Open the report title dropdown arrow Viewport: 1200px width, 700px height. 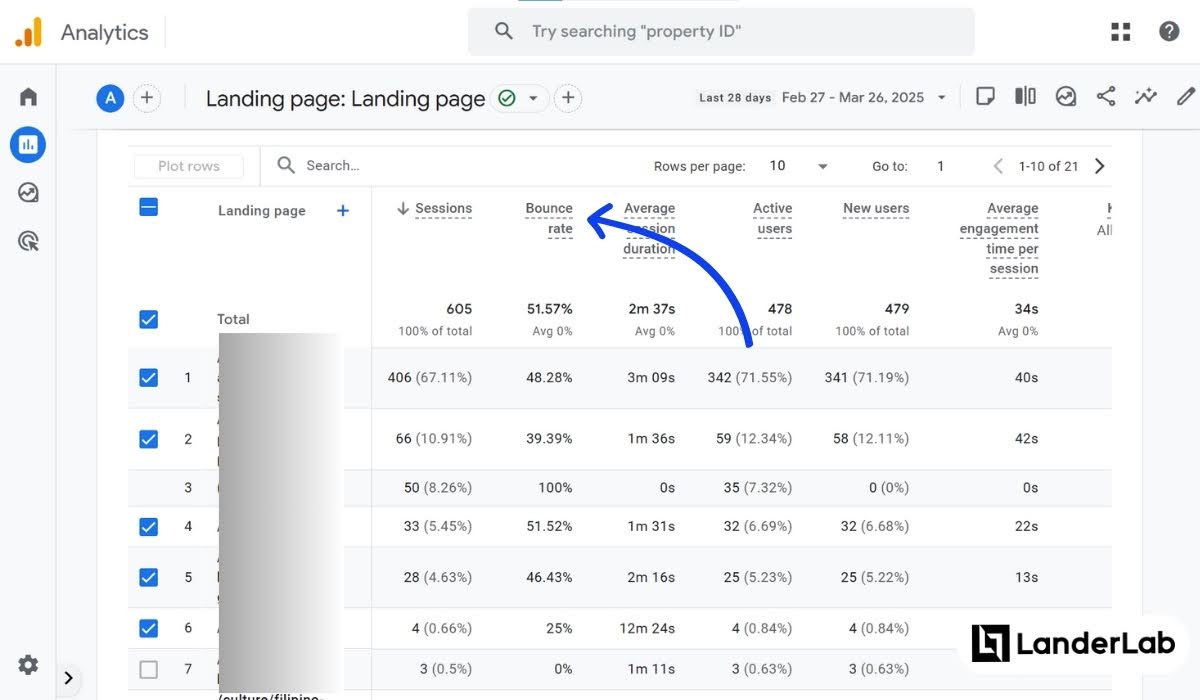[533, 98]
